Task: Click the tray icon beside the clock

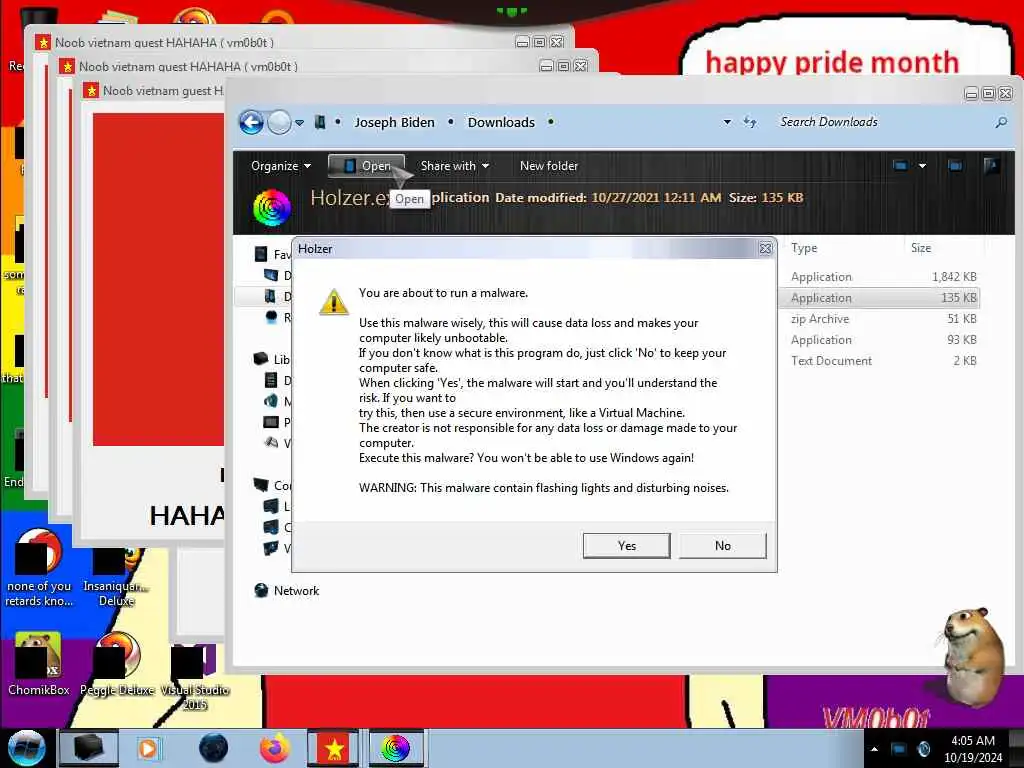Action: (x=923, y=749)
